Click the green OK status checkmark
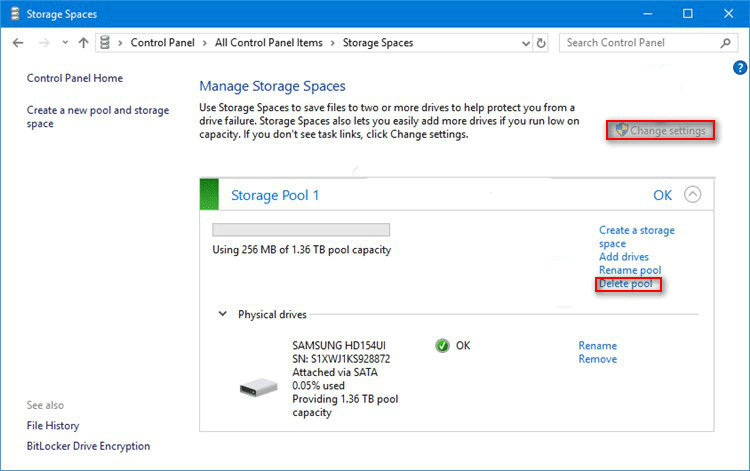The width and height of the screenshot is (750, 471). coord(442,346)
